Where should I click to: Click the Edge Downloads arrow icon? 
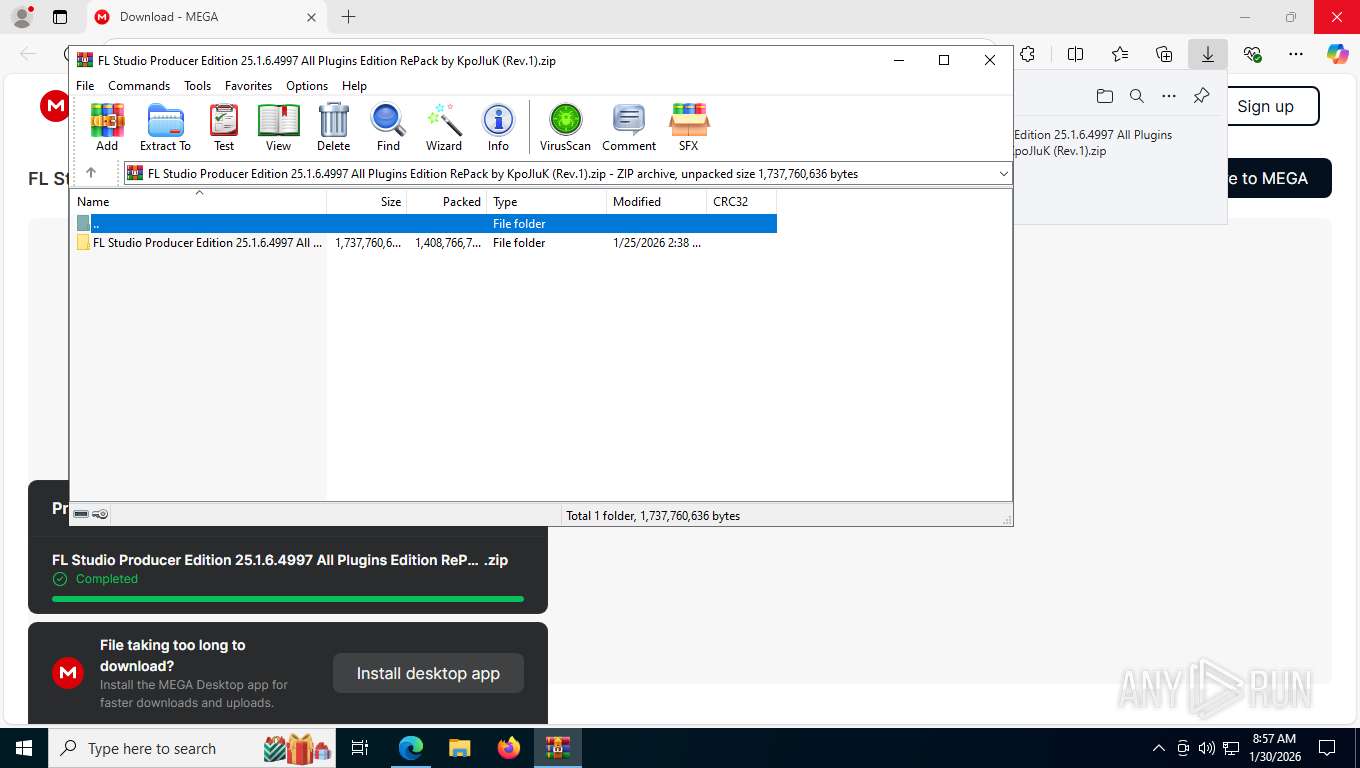click(x=1208, y=54)
